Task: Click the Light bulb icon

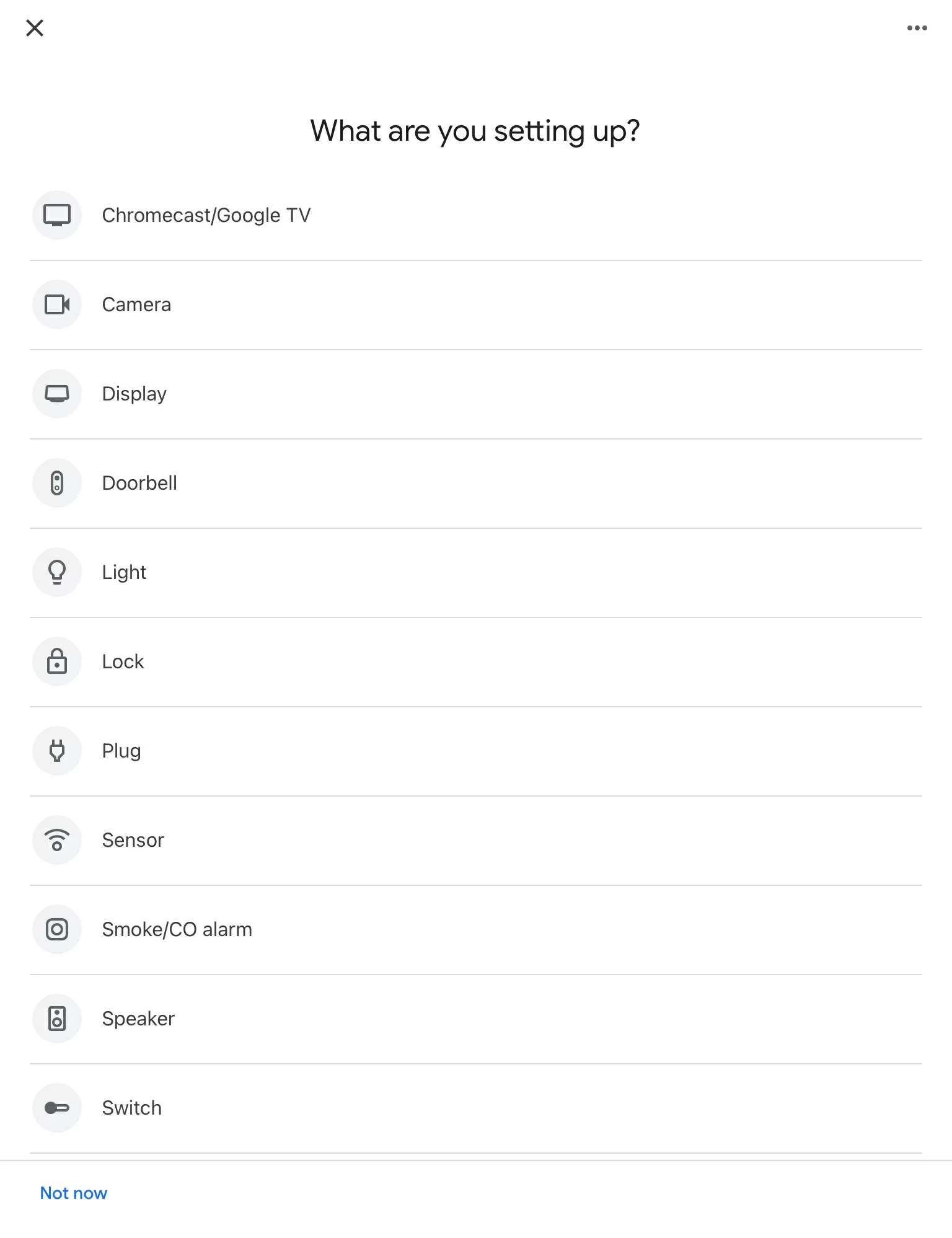Action: (57, 572)
